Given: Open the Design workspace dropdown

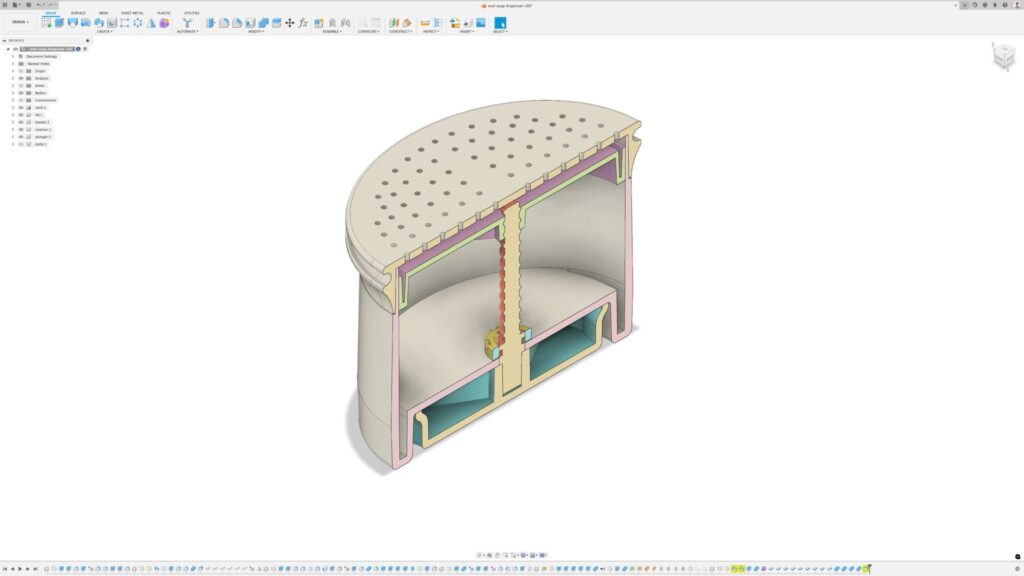Looking at the screenshot, I should click(20, 22).
